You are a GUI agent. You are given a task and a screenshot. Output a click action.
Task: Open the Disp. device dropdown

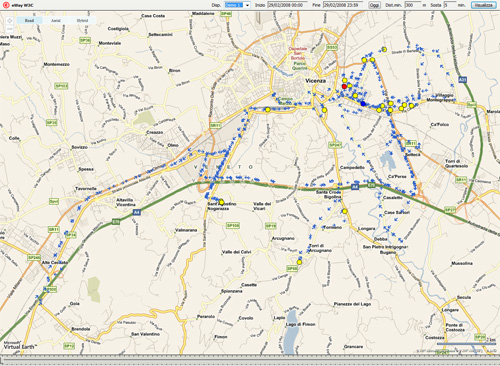point(237,5)
